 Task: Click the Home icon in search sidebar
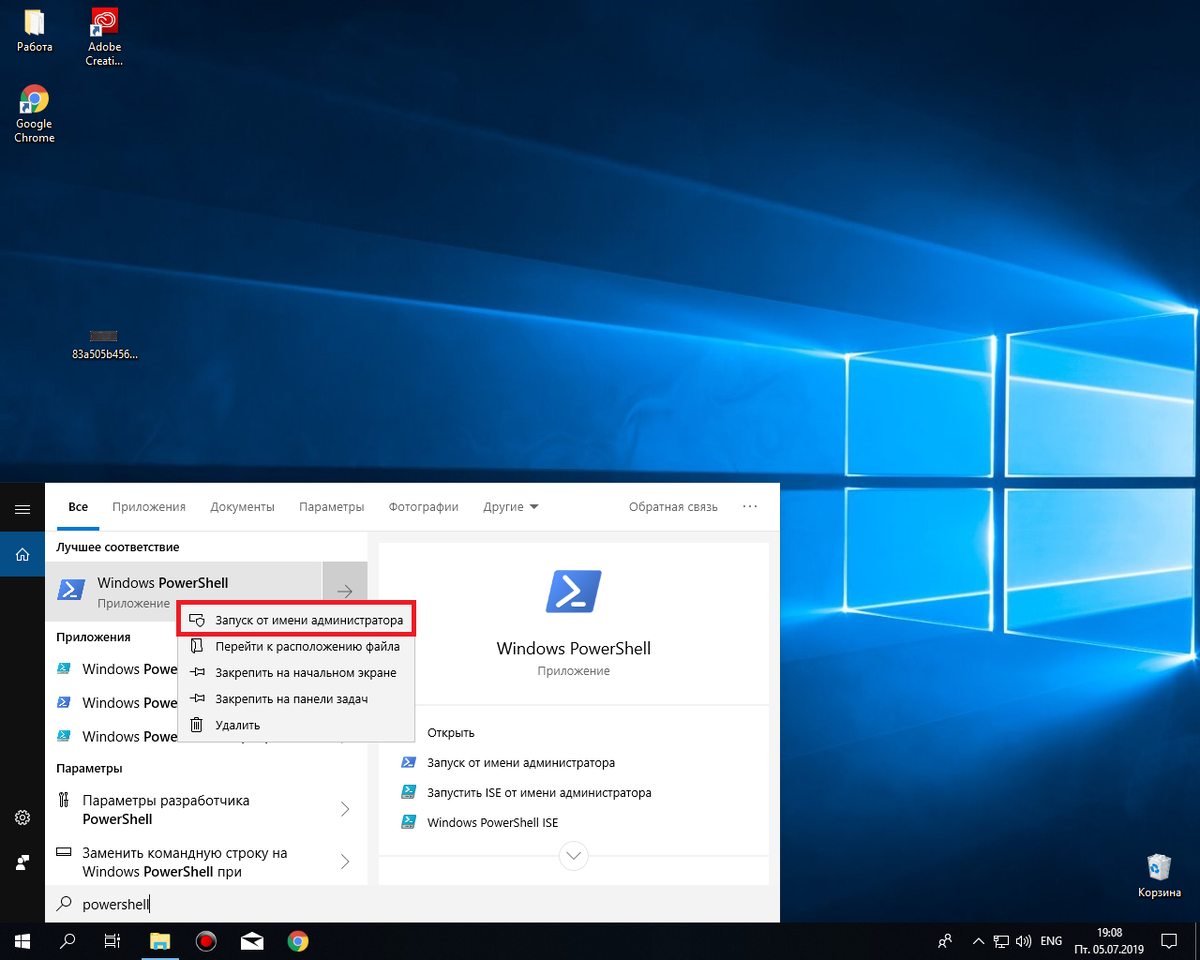click(22, 553)
